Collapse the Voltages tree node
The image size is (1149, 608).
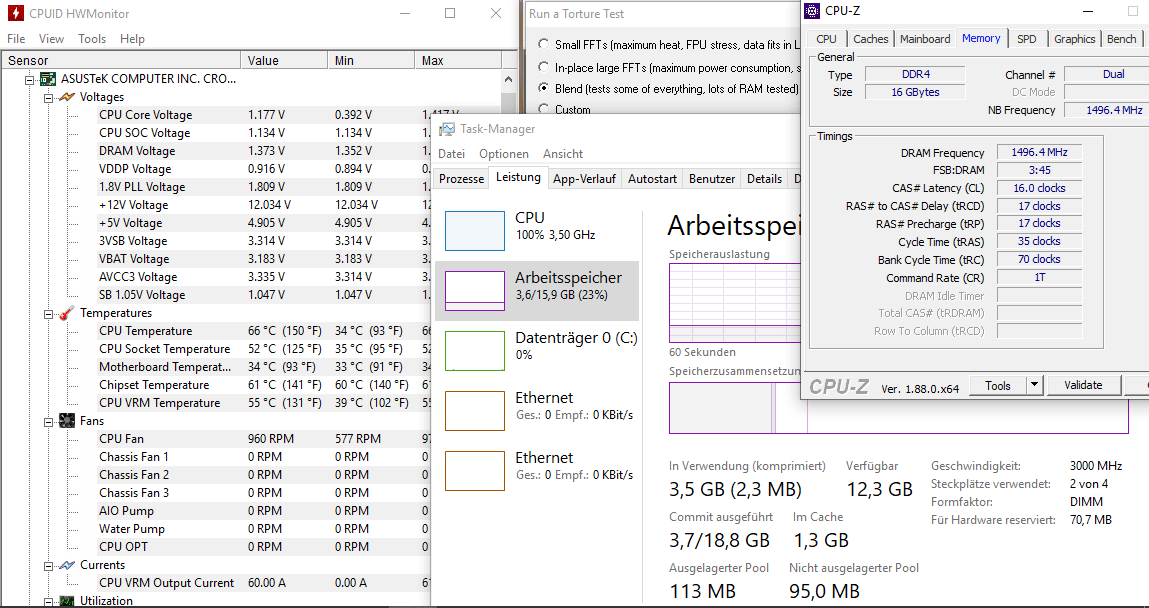pyautogui.click(x=48, y=97)
